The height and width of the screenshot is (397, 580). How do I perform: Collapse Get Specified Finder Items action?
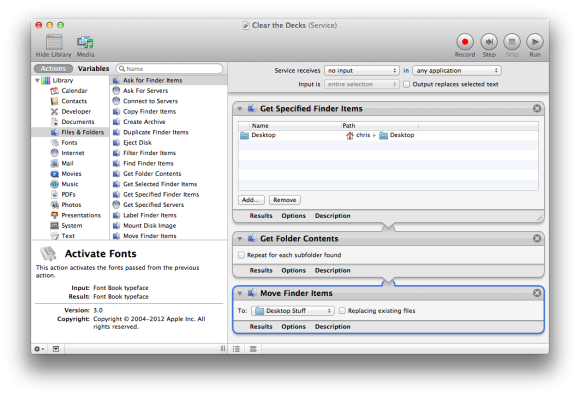point(240,109)
